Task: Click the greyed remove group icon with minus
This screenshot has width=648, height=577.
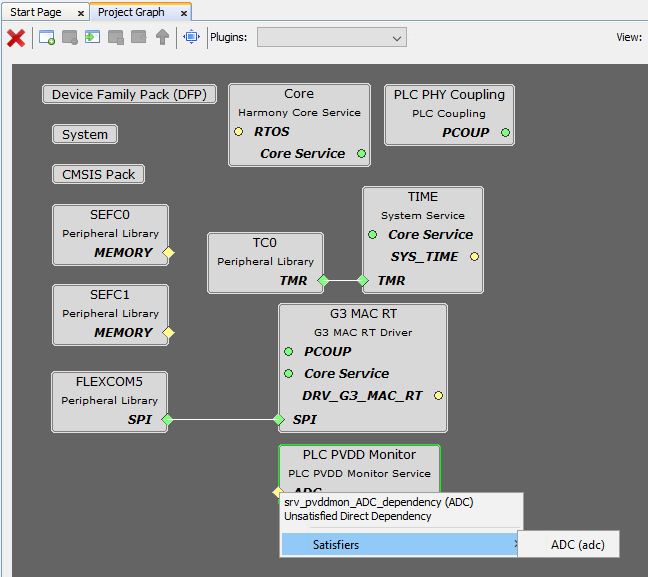Action: (70, 38)
